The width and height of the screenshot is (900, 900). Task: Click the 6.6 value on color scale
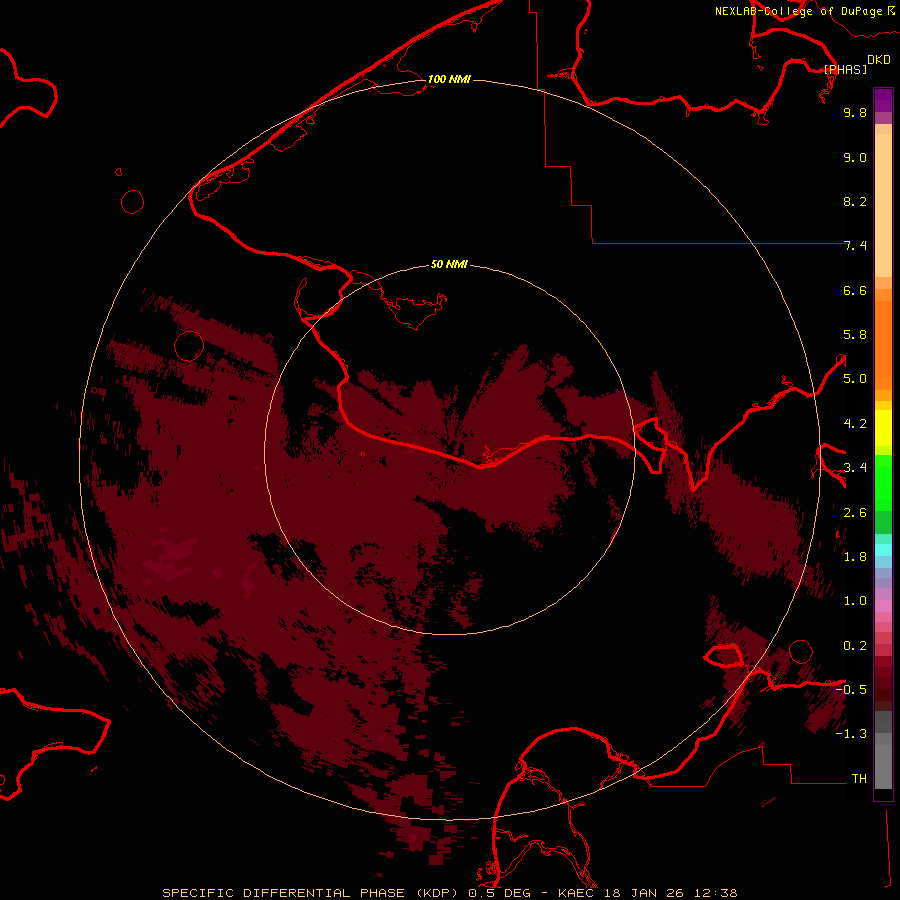855,290
